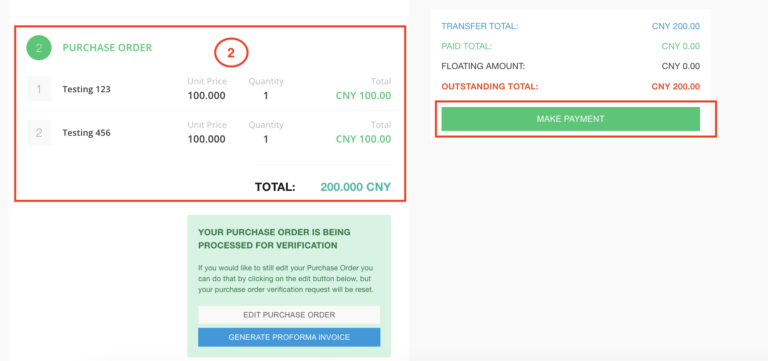Click the Make Payment button
The height and width of the screenshot is (361, 768).
point(571,119)
